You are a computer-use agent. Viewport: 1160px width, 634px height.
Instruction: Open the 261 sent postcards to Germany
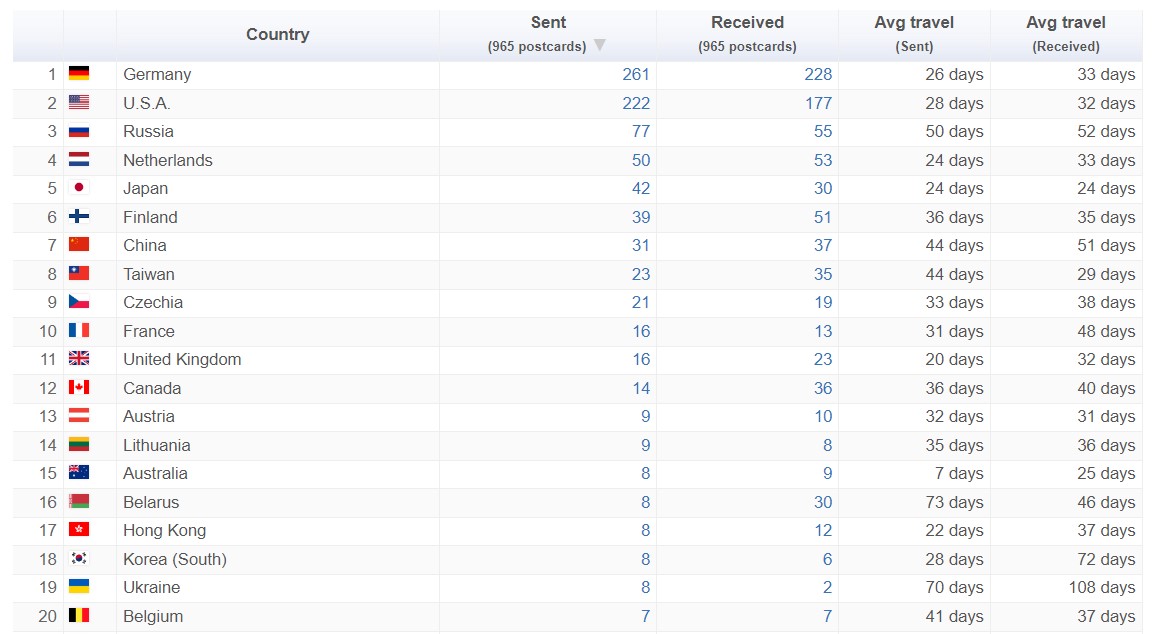click(635, 75)
